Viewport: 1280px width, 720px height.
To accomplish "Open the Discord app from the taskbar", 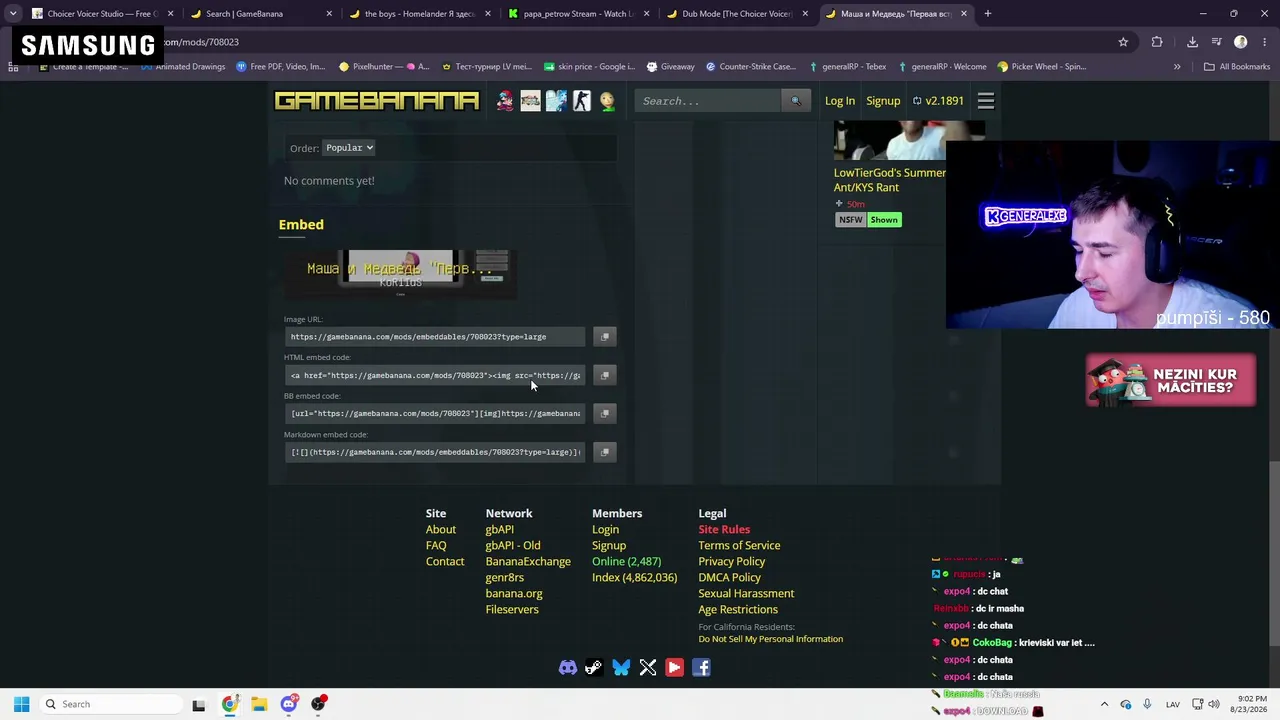I will click(289, 704).
